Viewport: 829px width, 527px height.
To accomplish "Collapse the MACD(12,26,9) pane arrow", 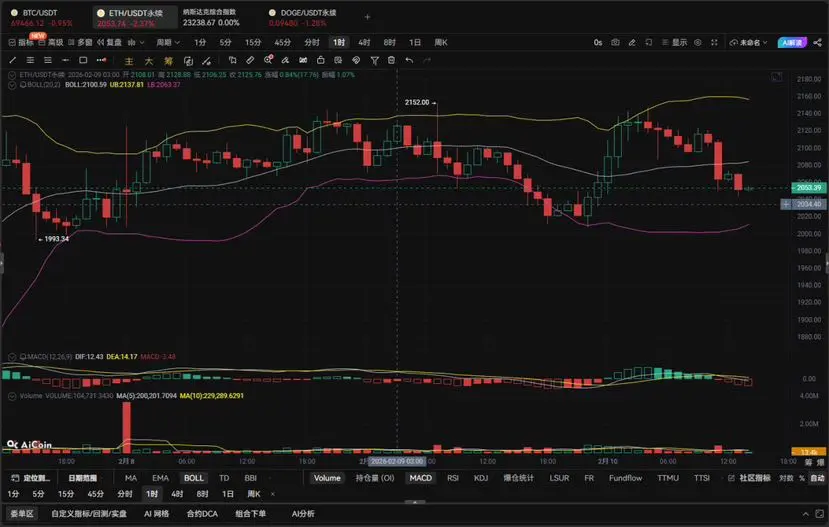I will pyautogui.click(x=12, y=357).
